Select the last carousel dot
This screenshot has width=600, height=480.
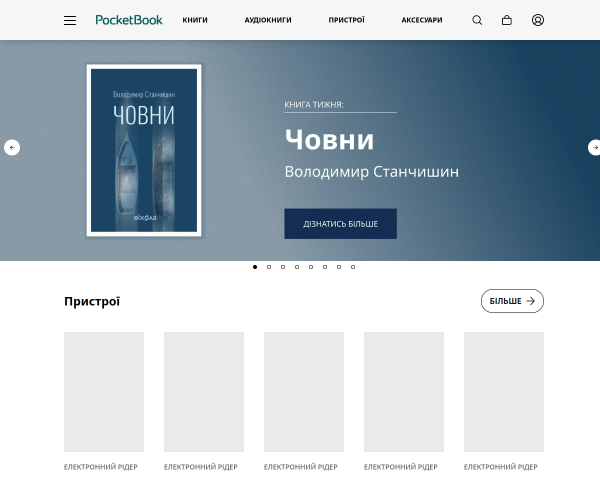pos(353,267)
